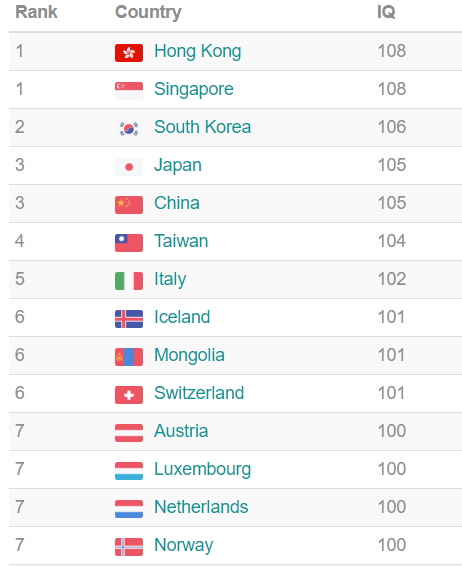Sort by the IQ column header
The image size is (462, 567).
click(386, 12)
